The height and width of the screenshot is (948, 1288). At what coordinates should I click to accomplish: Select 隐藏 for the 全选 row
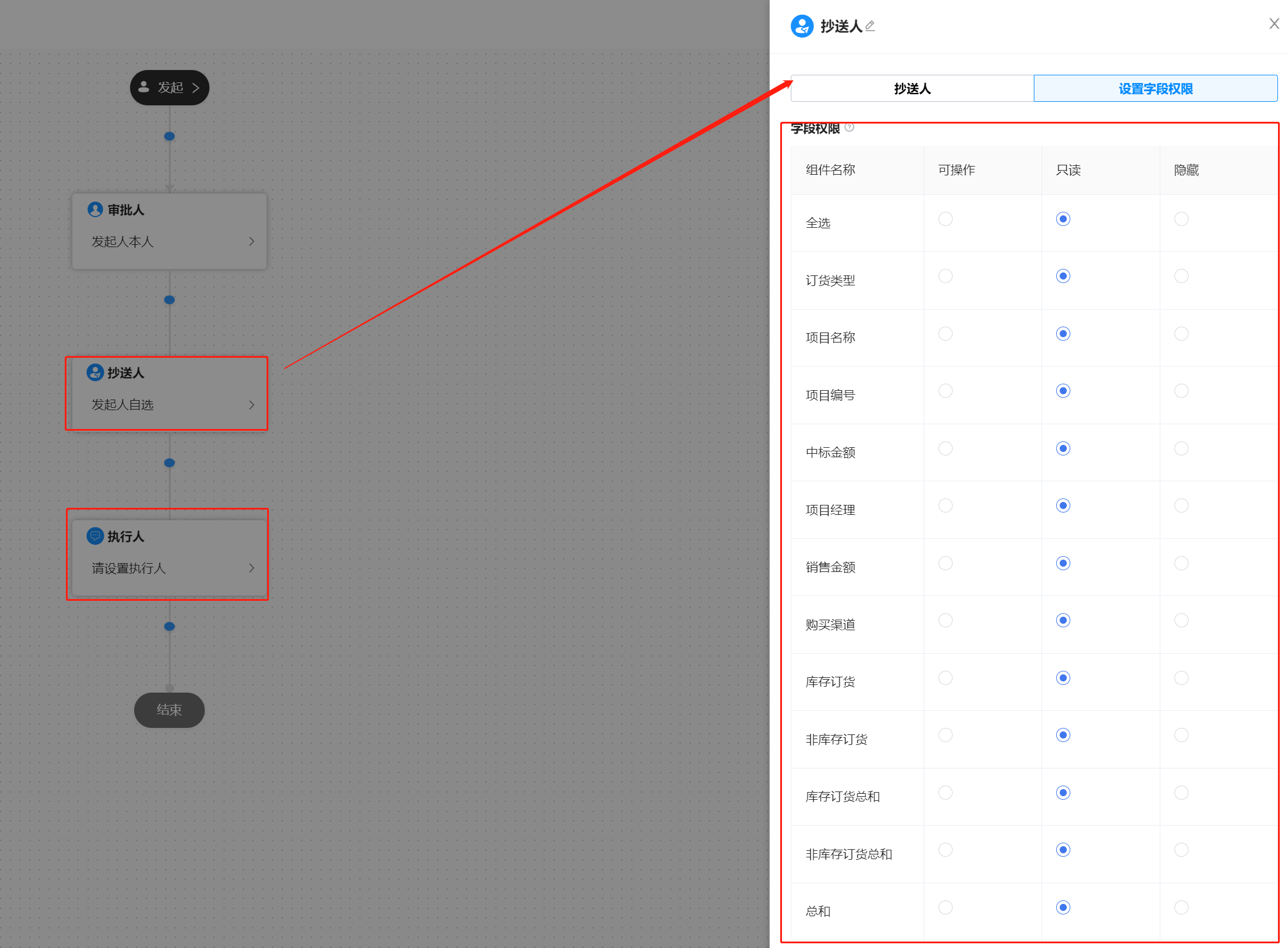(1182, 219)
